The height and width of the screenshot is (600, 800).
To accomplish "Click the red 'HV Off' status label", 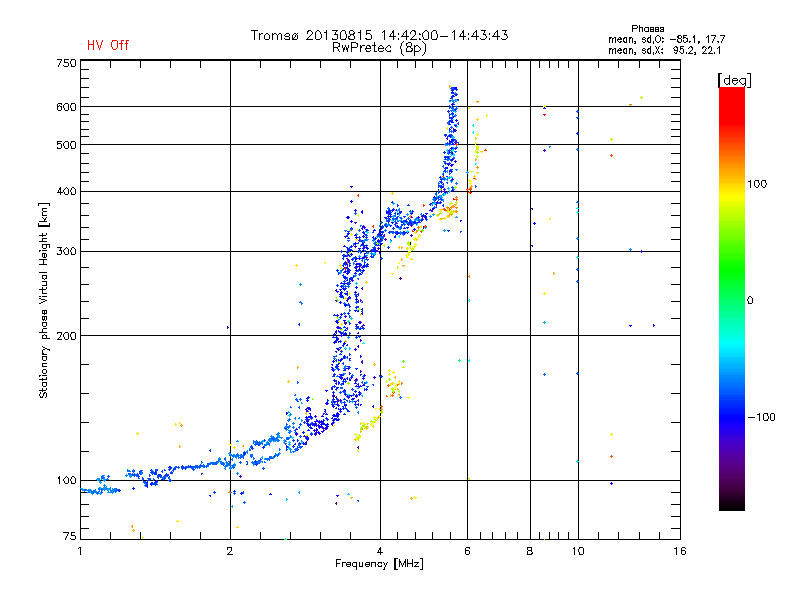I will click(108, 45).
